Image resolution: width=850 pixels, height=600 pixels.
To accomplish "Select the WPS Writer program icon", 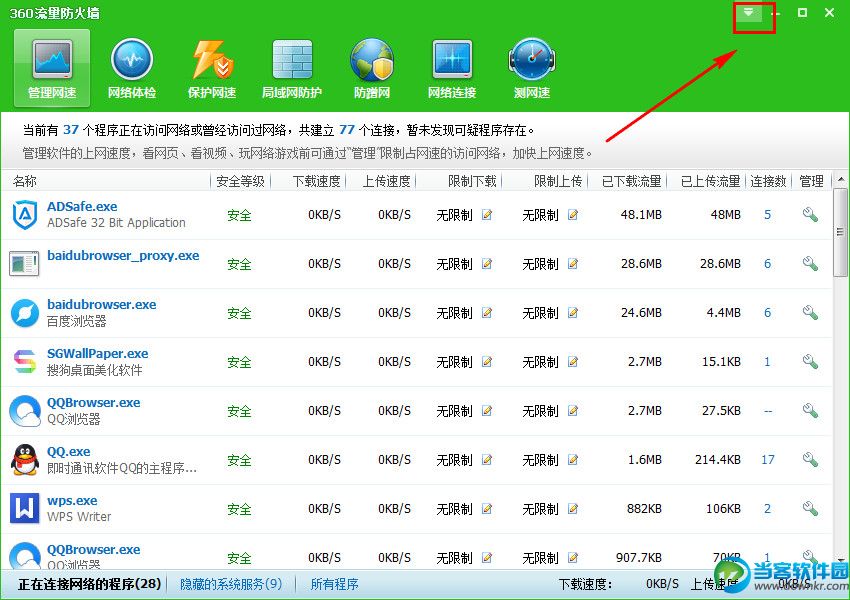I will coord(25,508).
